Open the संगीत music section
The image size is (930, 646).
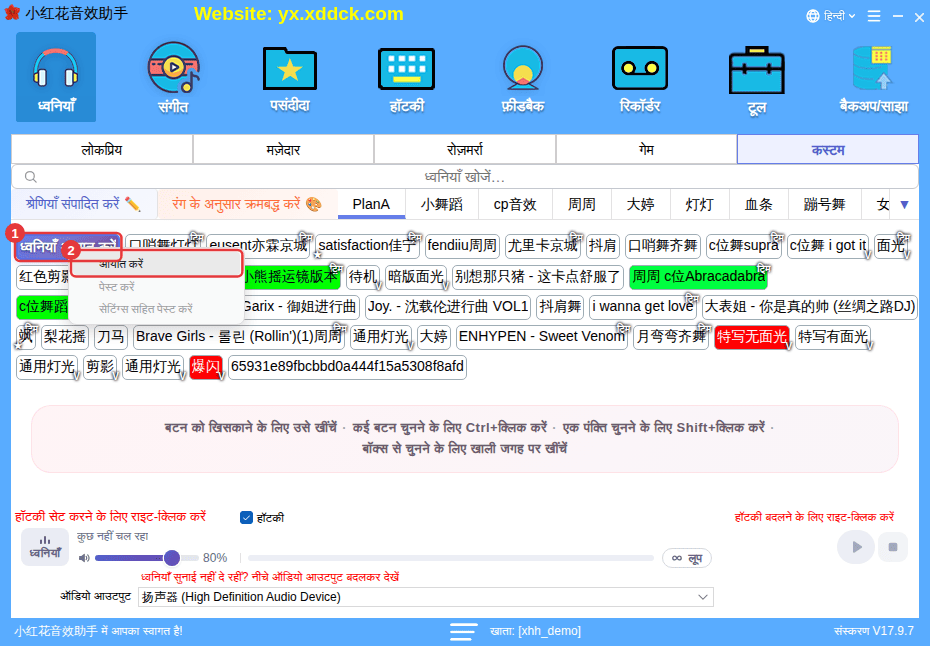coord(173,77)
